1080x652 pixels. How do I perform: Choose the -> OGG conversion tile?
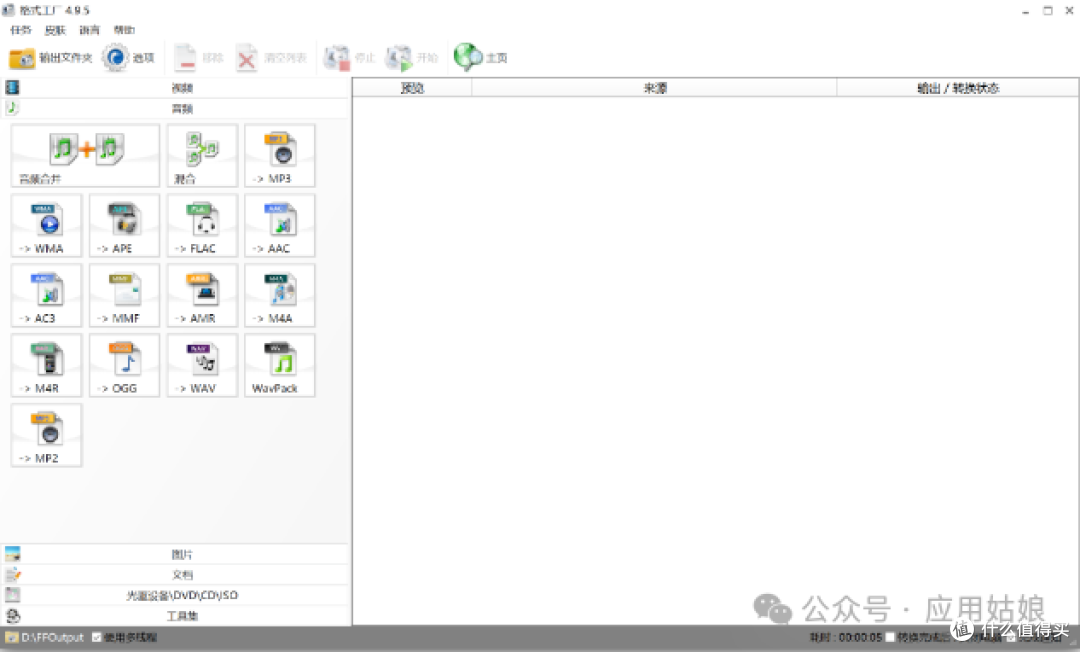coord(124,366)
